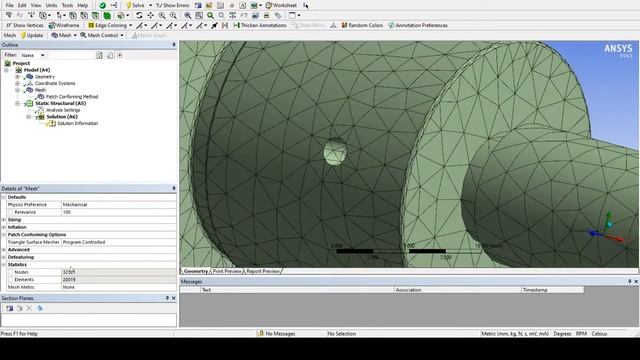Select Solution (A6) in the tree
Screen dimensions: 640x360
tap(62, 117)
